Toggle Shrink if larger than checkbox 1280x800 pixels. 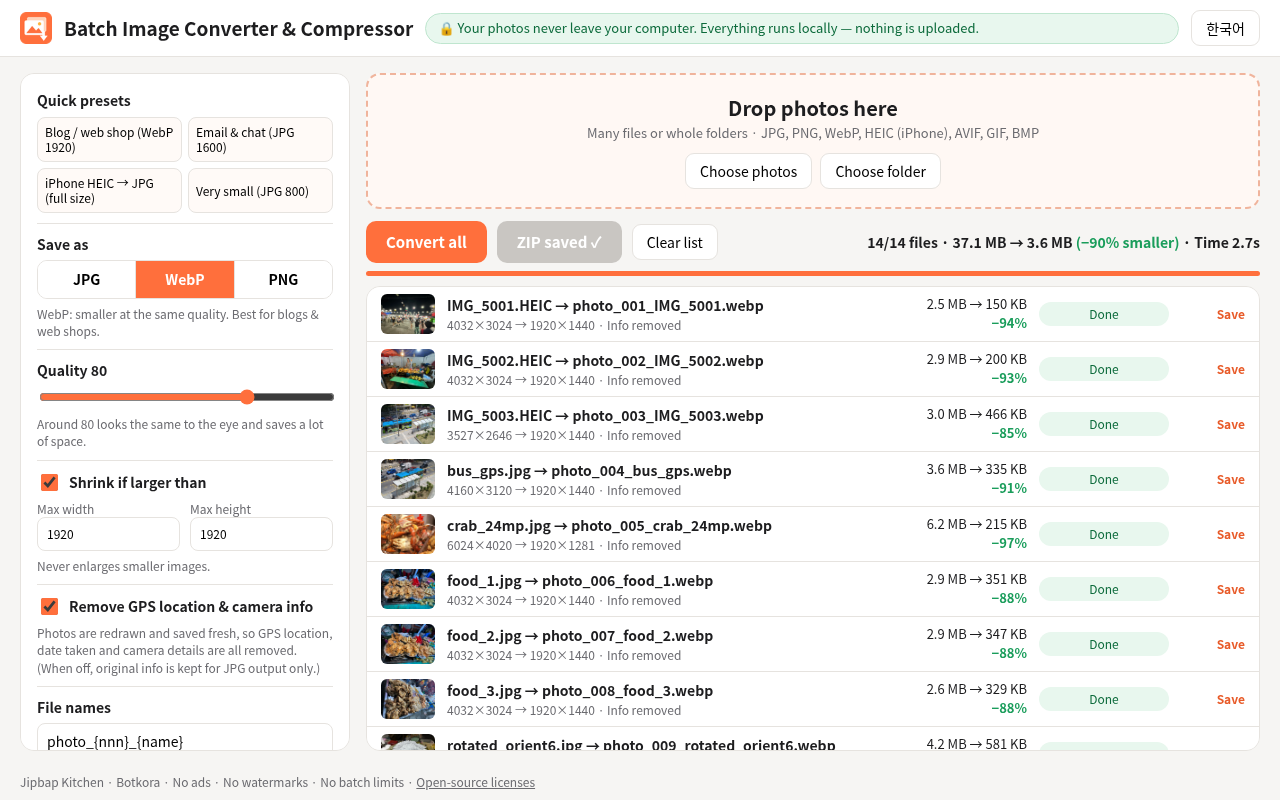[x=49, y=482]
